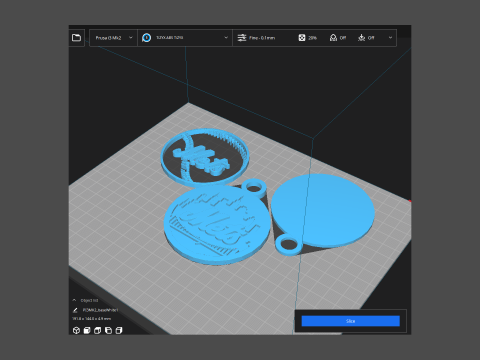Click the extruder 1 circular icon
The width and height of the screenshot is (480, 360).
point(146,38)
